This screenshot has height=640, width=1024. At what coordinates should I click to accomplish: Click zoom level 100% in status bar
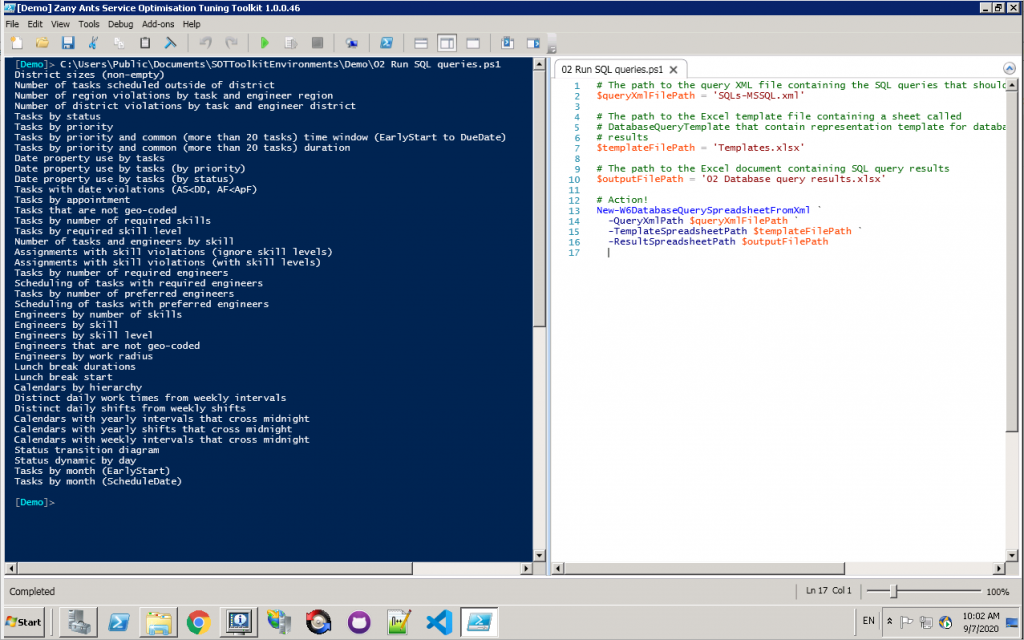[997, 592]
